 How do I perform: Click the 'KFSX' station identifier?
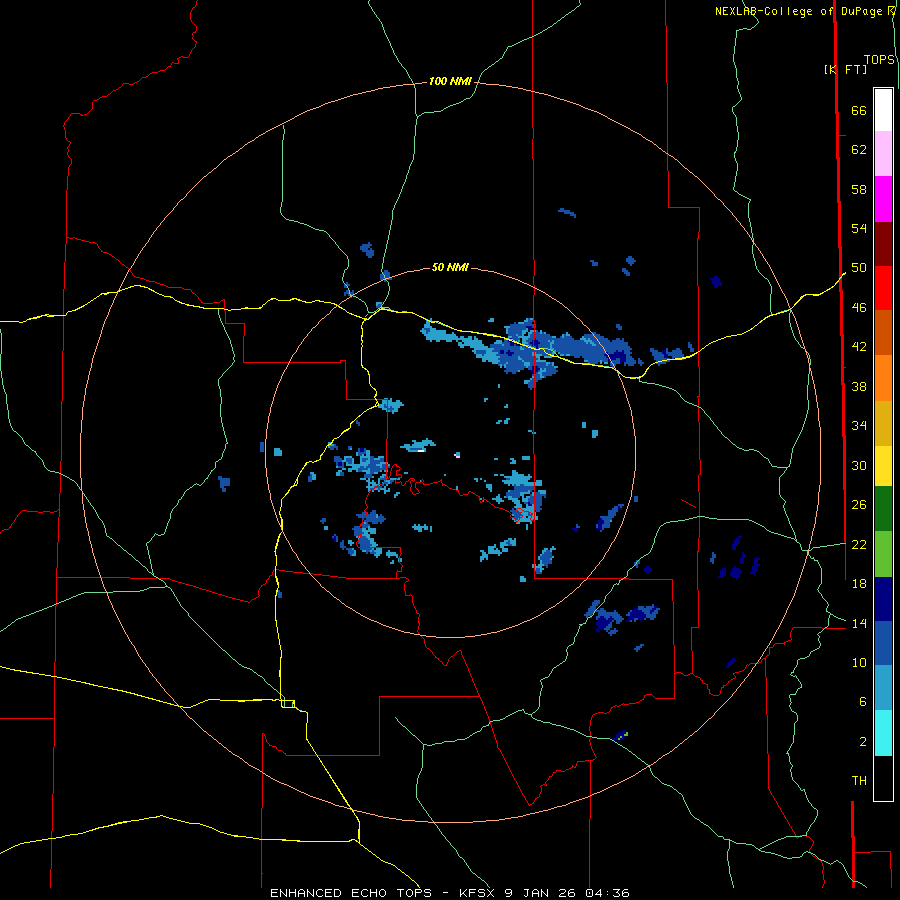(476, 893)
